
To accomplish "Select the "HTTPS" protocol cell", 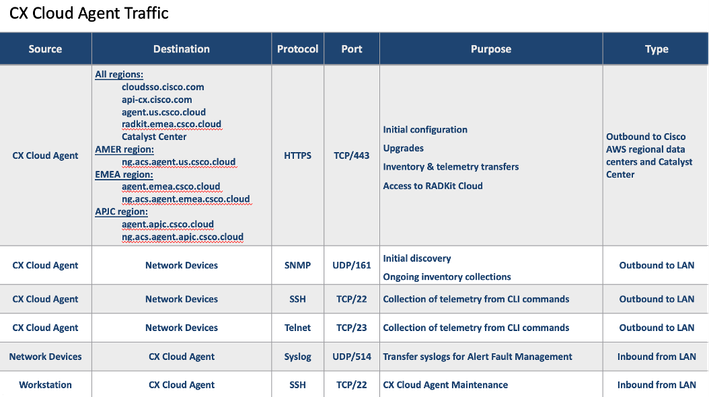I will (x=298, y=156).
